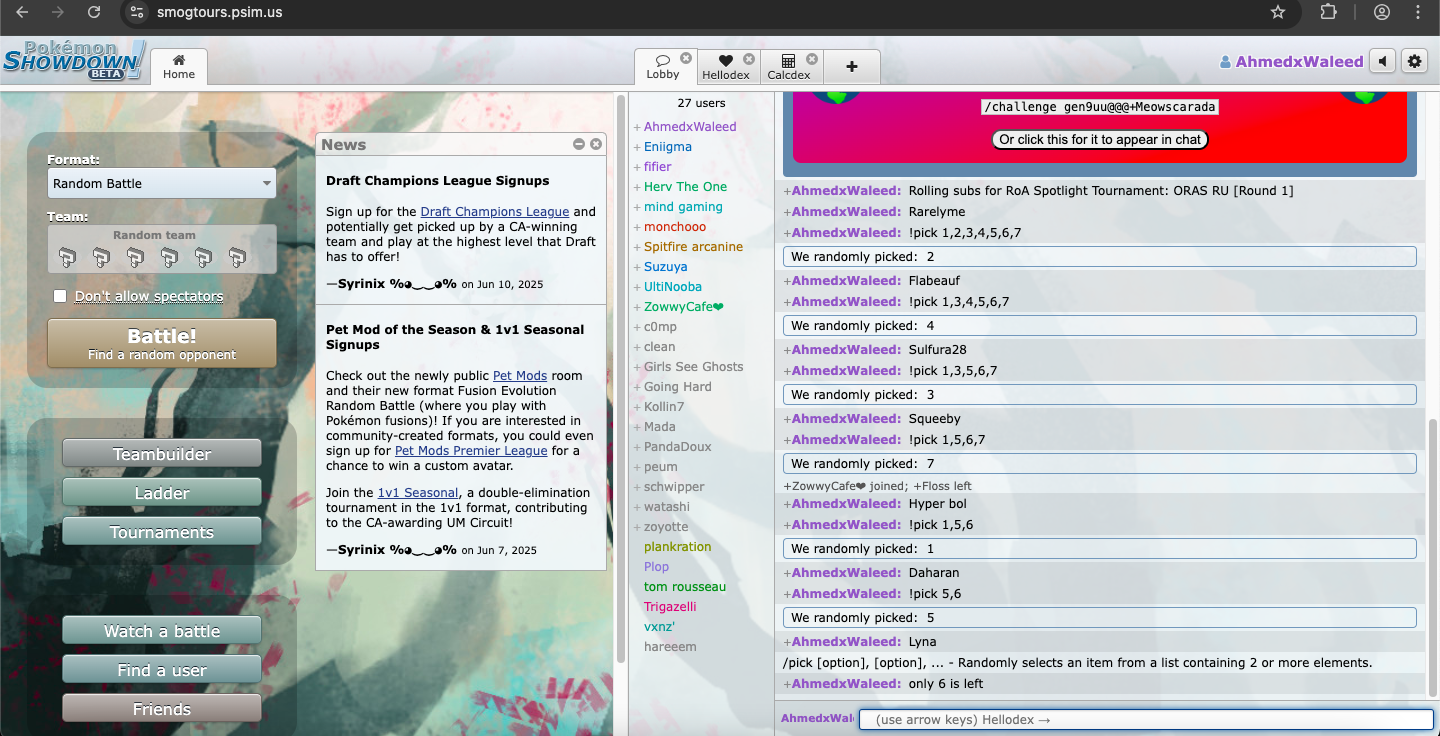Image resolution: width=1440 pixels, height=736 pixels.
Task: Select the Random team box
Action: pyautogui.click(x=162, y=249)
